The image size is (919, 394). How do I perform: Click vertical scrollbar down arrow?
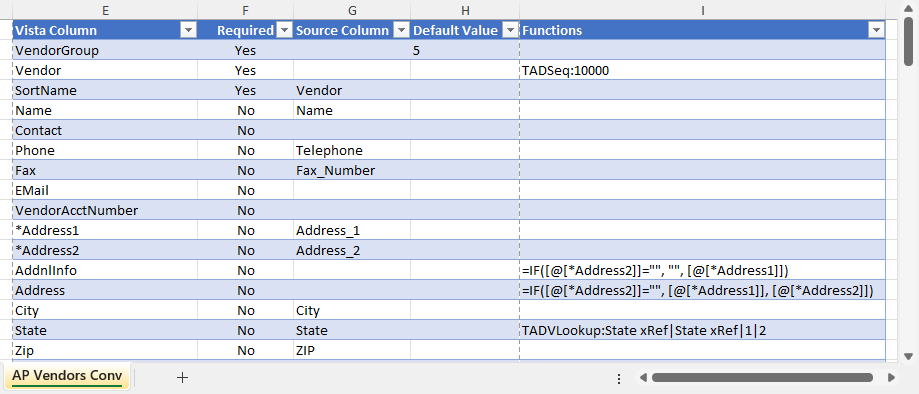click(x=908, y=356)
